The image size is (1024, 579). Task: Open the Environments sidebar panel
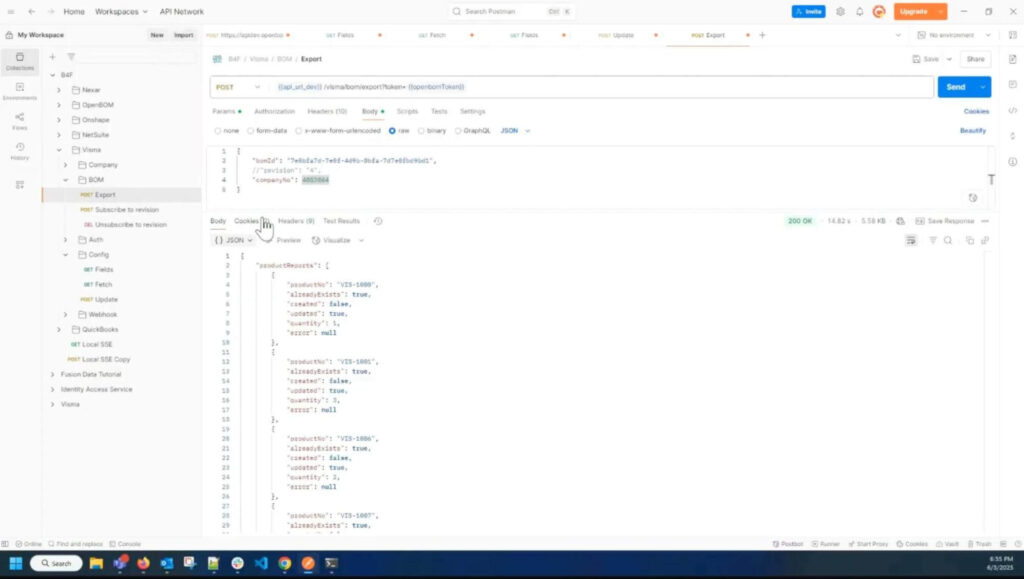pos(20,91)
